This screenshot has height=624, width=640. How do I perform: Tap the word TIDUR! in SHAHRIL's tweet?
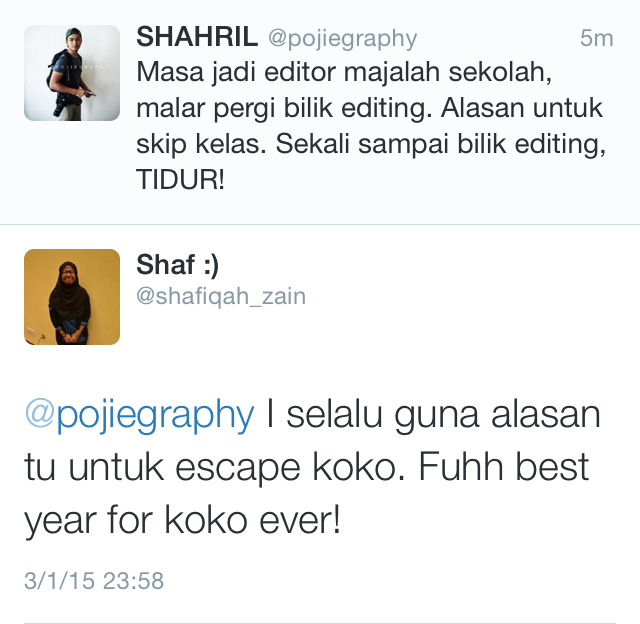point(180,179)
